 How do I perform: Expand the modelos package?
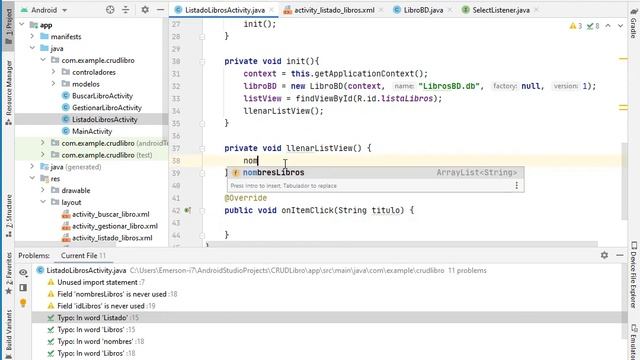53,84
